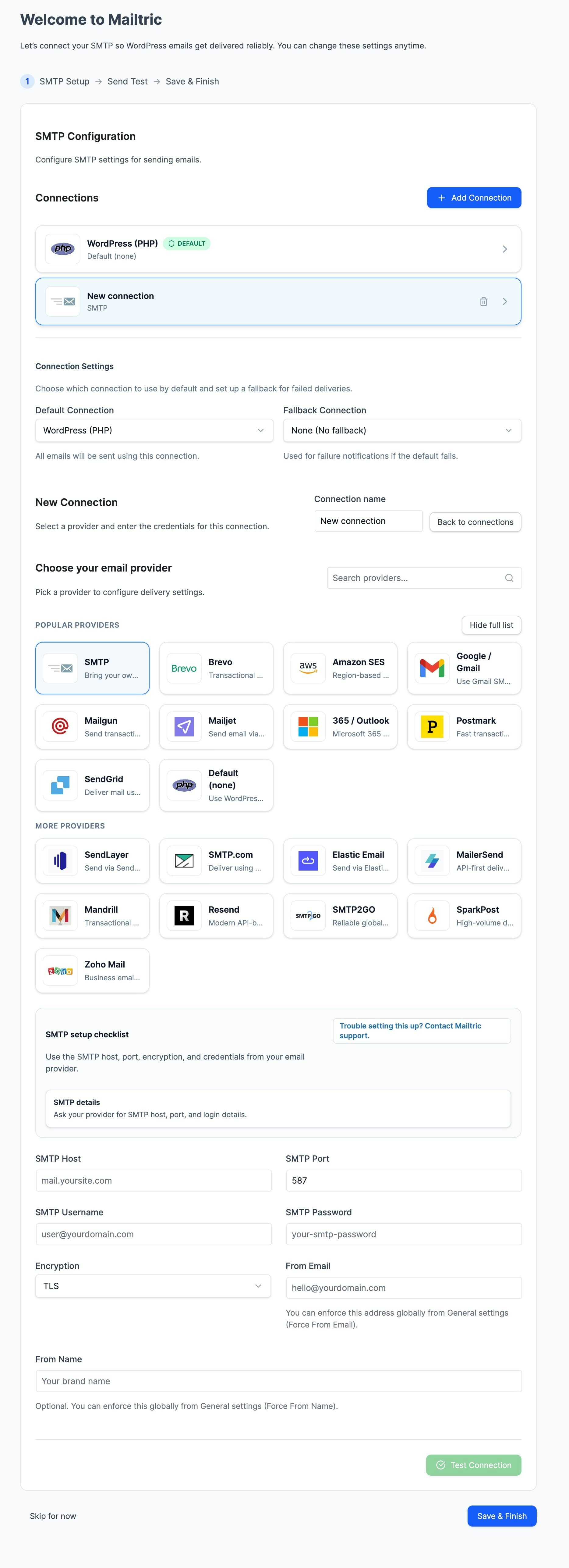Screen dimensions: 569x1568
Task: Click the Save & Finish wizard step label
Action: (x=192, y=82)
